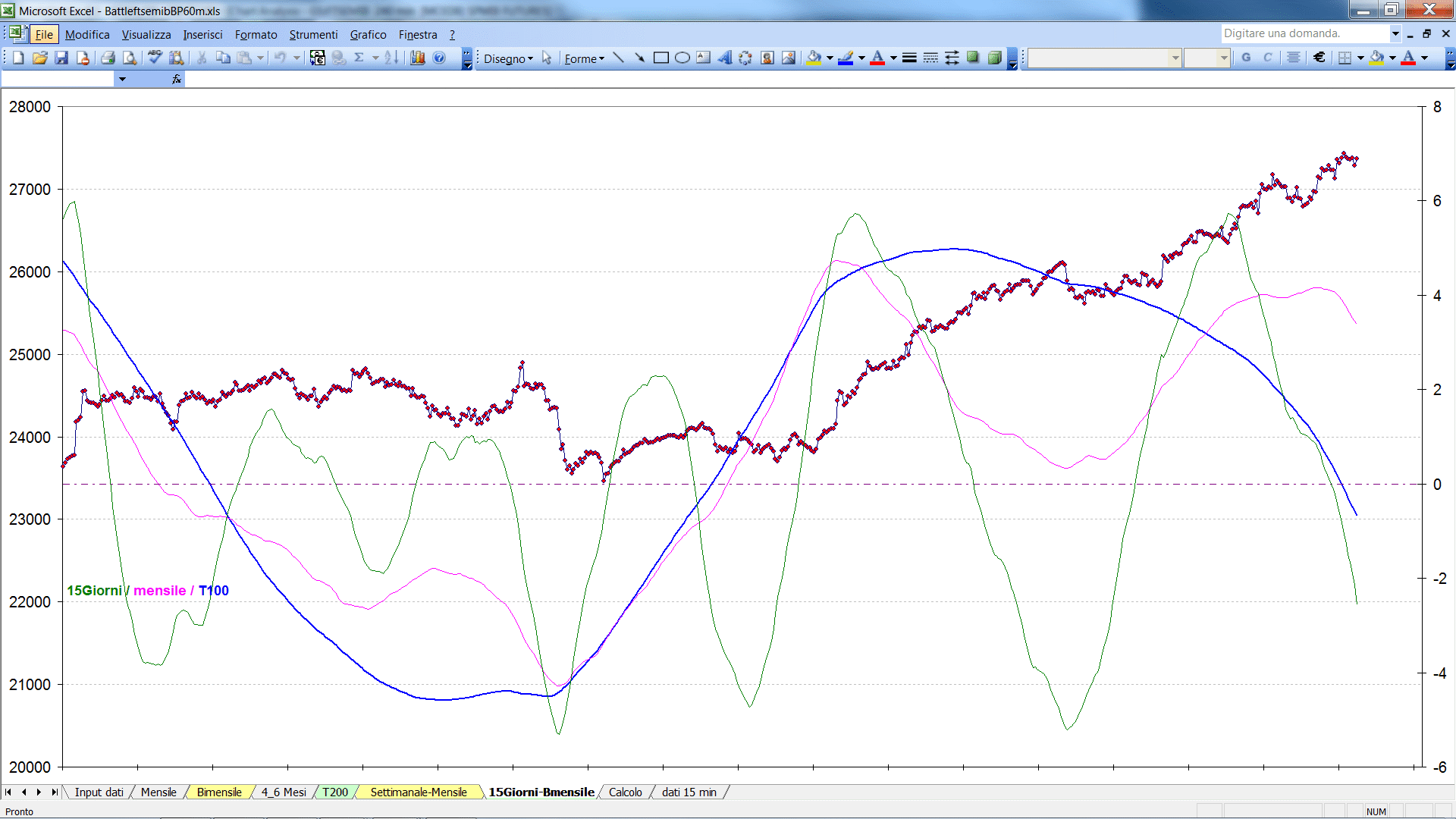Launch the Chart Wizard
The height and width of the screenshot is (819, 1456).
click(418, 58)
